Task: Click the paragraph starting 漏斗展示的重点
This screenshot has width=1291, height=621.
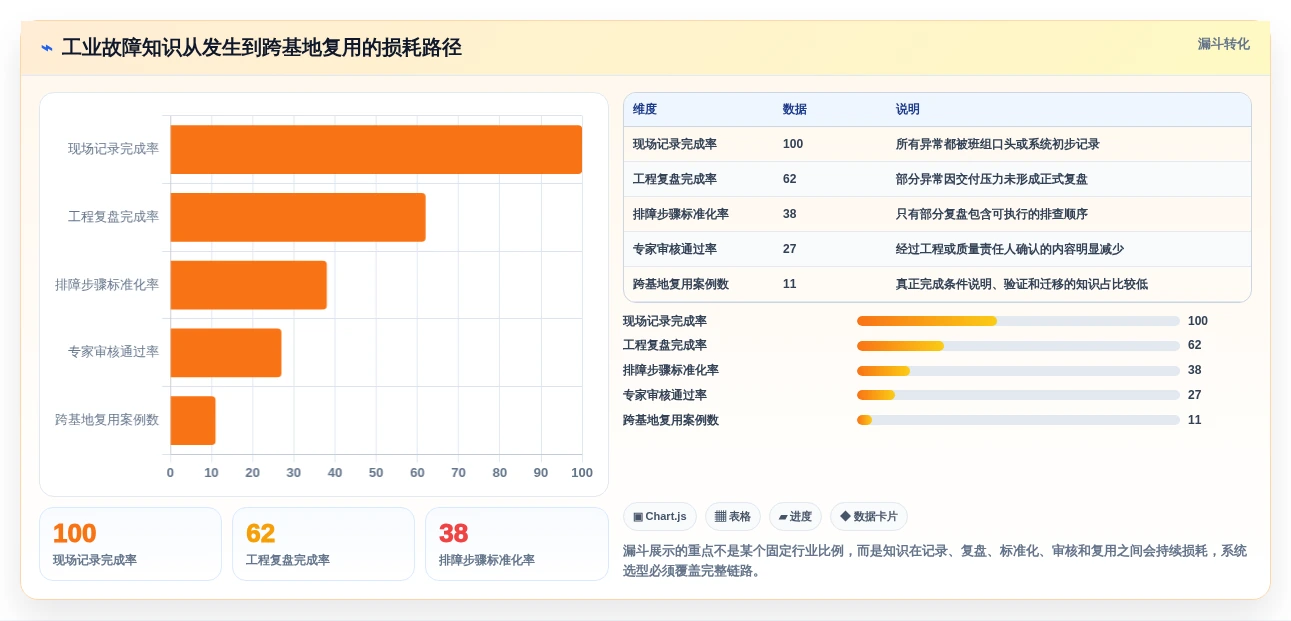Action: click(935, 561)
